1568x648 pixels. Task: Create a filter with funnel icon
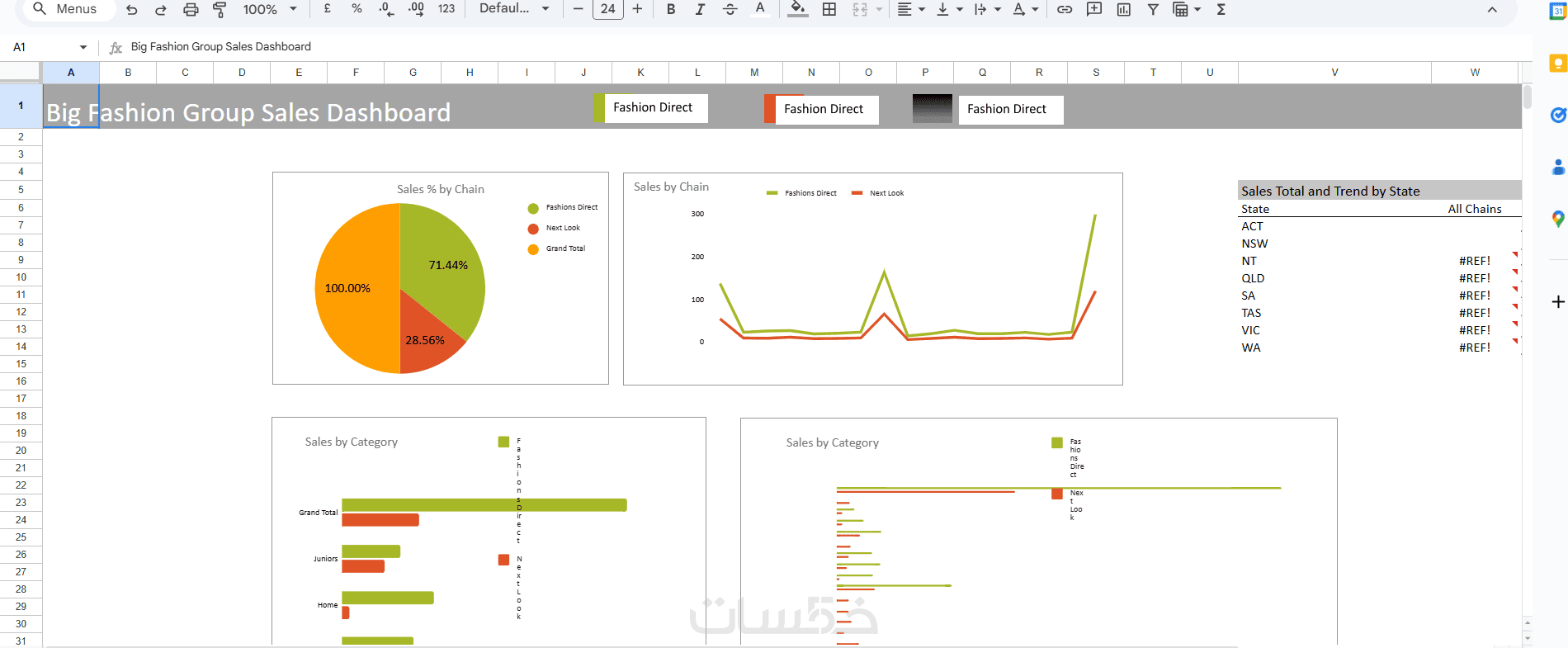point(1153,9)
